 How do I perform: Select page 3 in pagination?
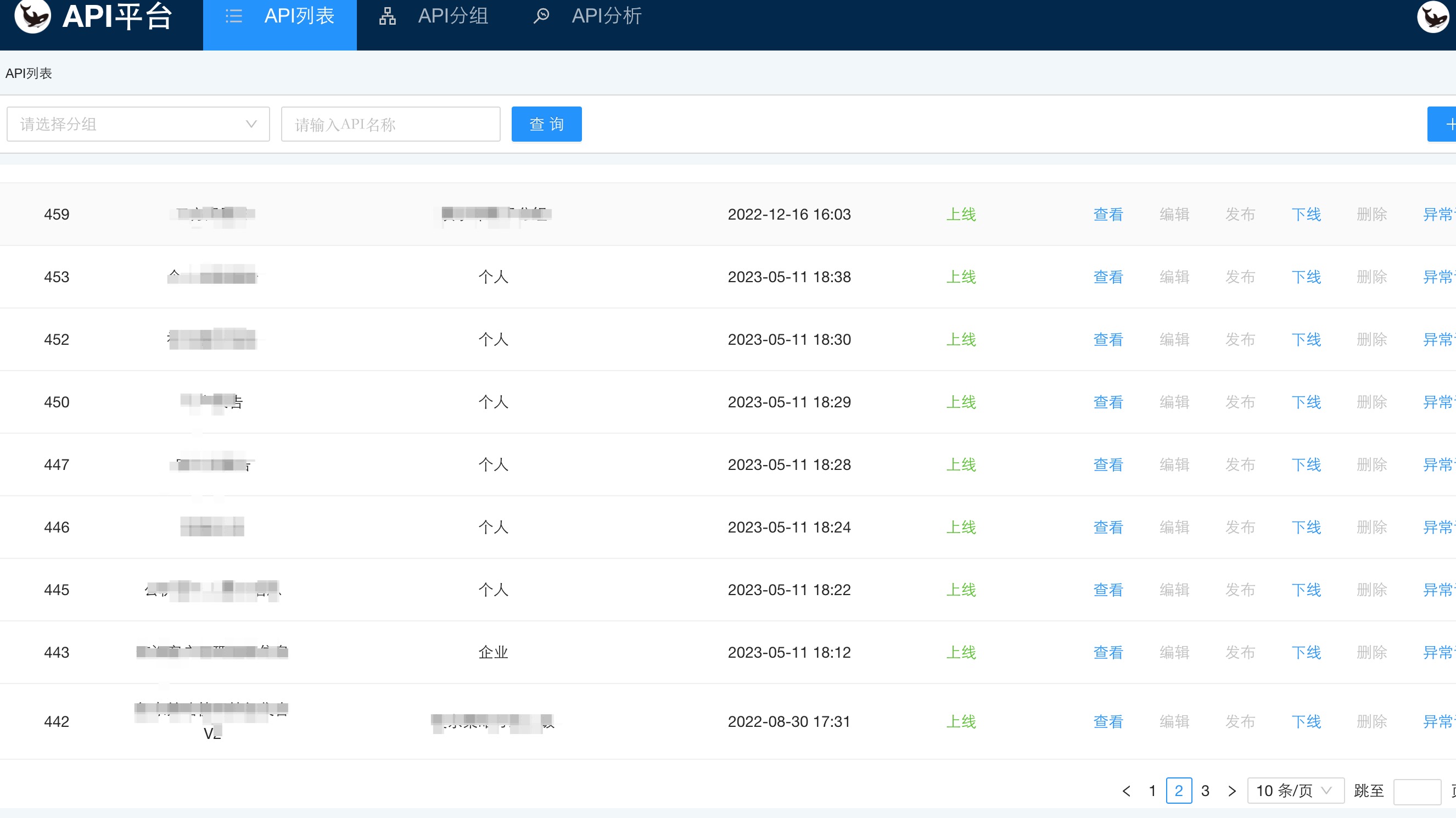(x=1205, y=791)
